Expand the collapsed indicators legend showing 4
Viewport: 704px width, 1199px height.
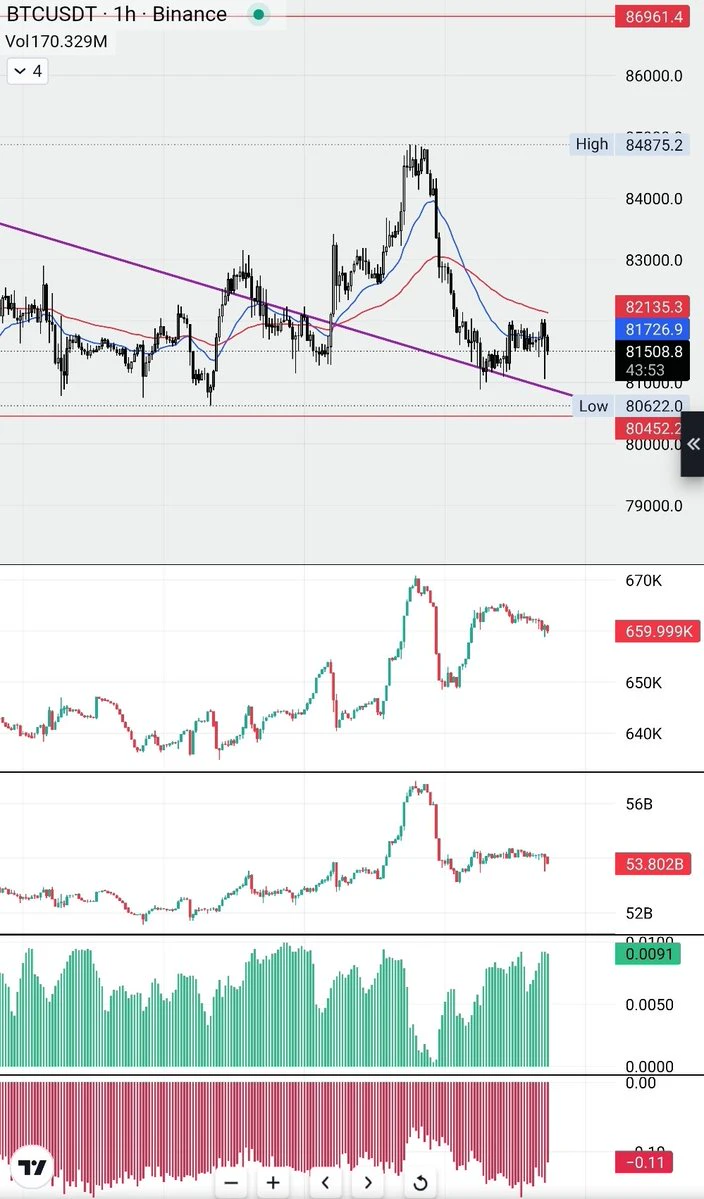[28, 72]
